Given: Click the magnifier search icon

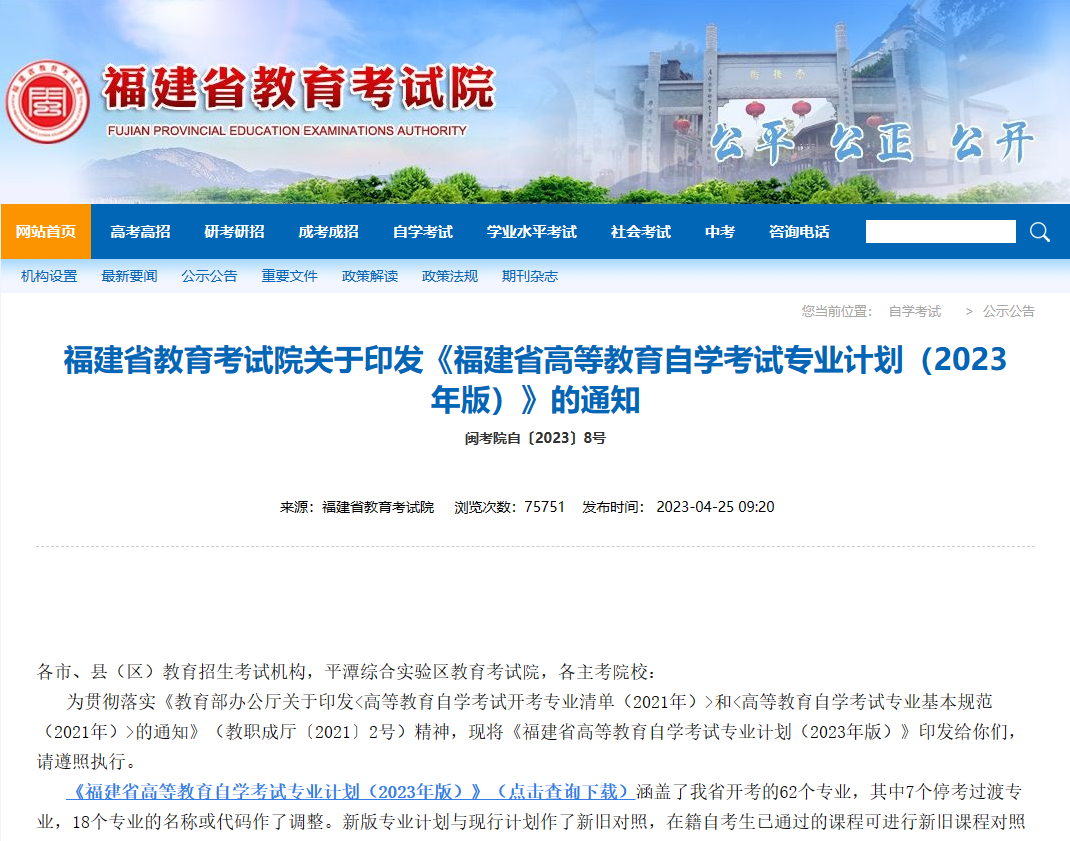Looking at the screenshot, I should click(x=1040, y=232).
